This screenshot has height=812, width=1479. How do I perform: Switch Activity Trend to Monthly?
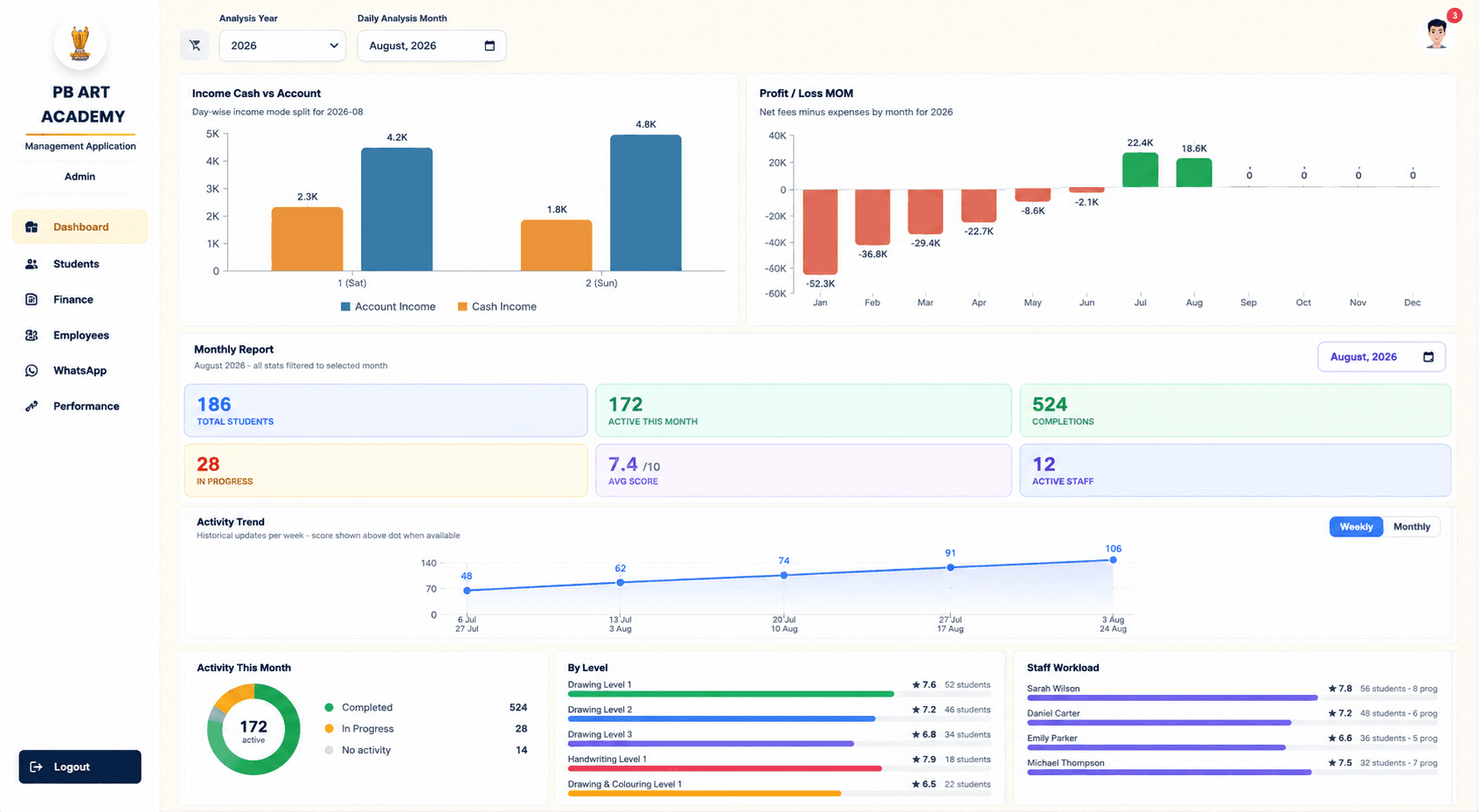tap(1412, 527)
